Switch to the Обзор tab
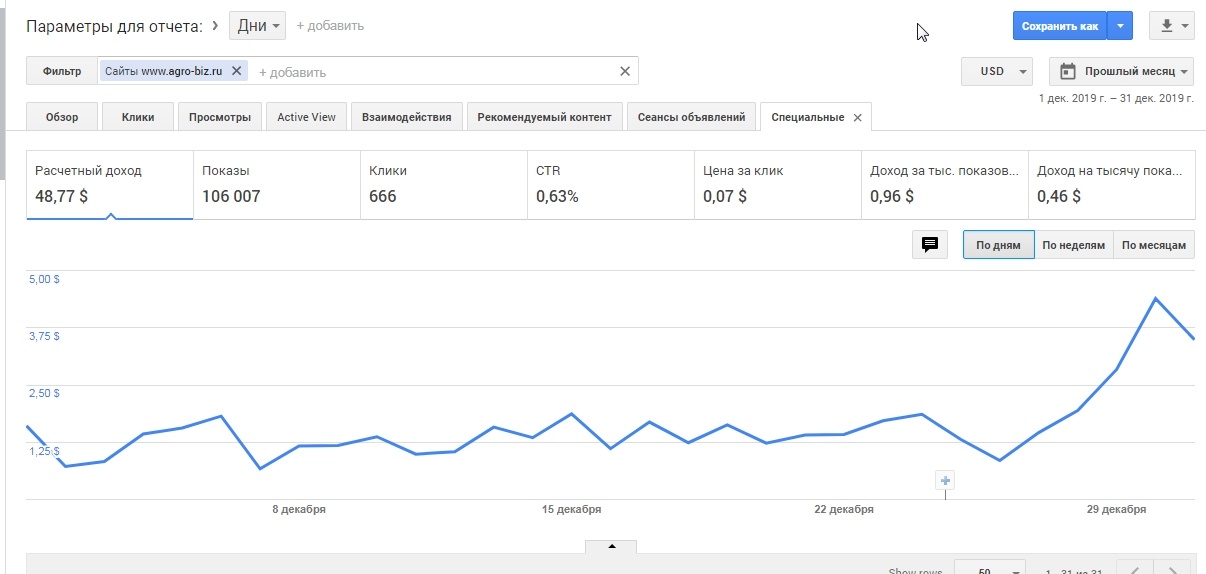Screen dimensions: 1206x574 tap(62, 117)
